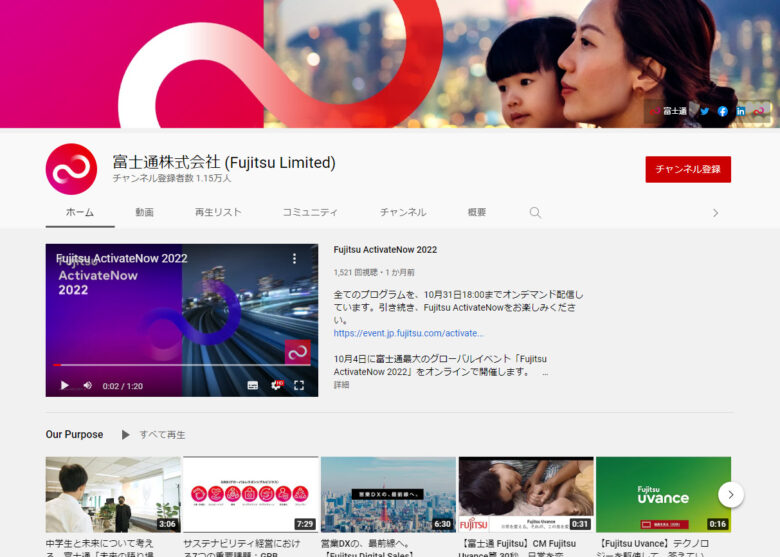
Task: Open the 【Fujitsu Uvance】テクノロ video title
Action: pos(653,548)
